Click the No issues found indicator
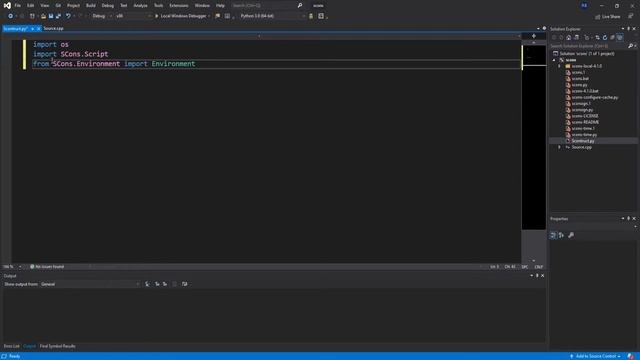Viewport: 640px width, 360px height. click(47, 267)
